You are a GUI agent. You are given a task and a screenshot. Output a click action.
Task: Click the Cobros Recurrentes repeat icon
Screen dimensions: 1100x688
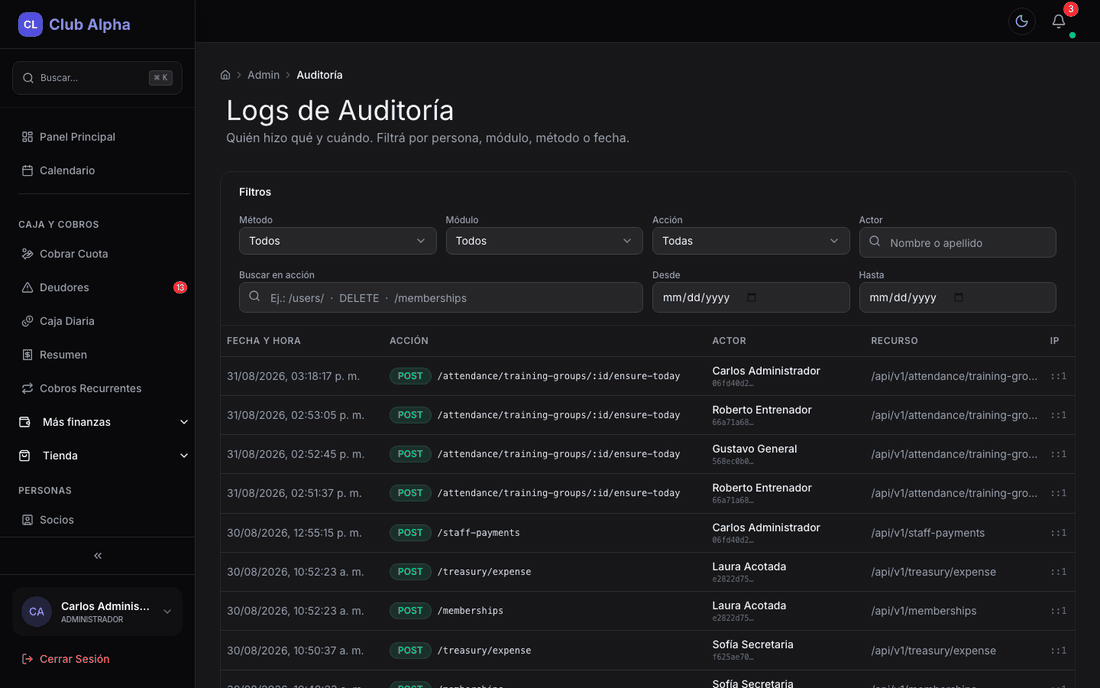27,389
